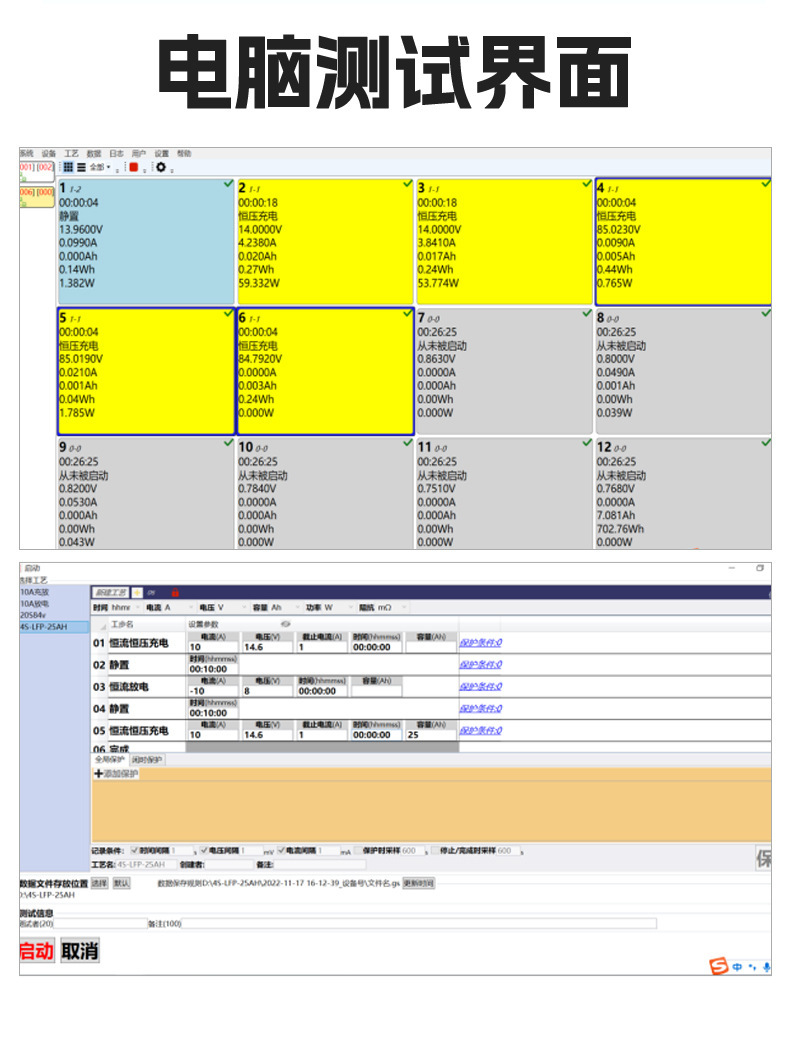Select channel 12 tile showing 702.76Wh
Viewport: 790px width, 1049px height.
click(x=683, y=493)
